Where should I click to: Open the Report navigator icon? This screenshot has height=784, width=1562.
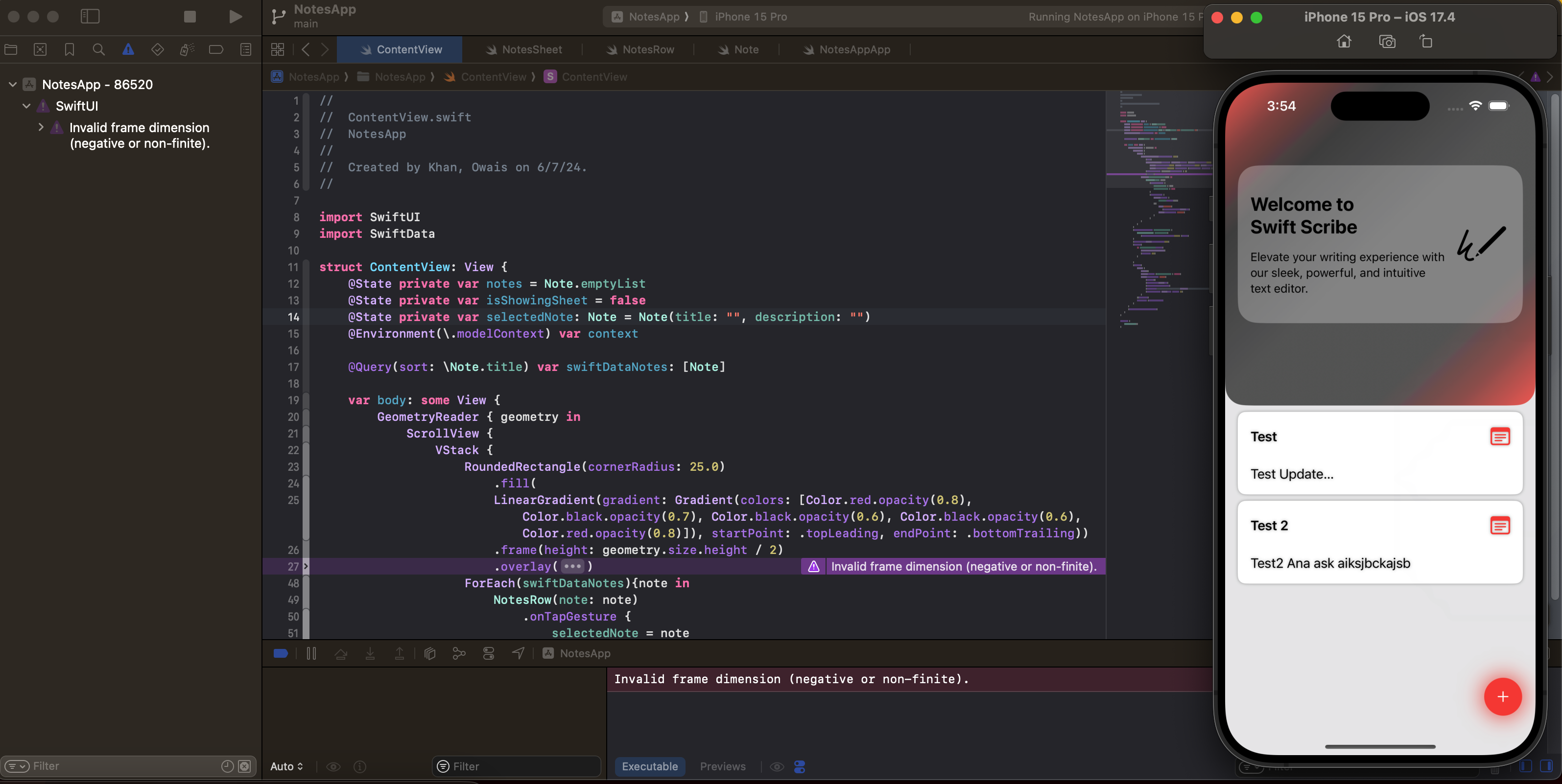click(x=246, y=50)
